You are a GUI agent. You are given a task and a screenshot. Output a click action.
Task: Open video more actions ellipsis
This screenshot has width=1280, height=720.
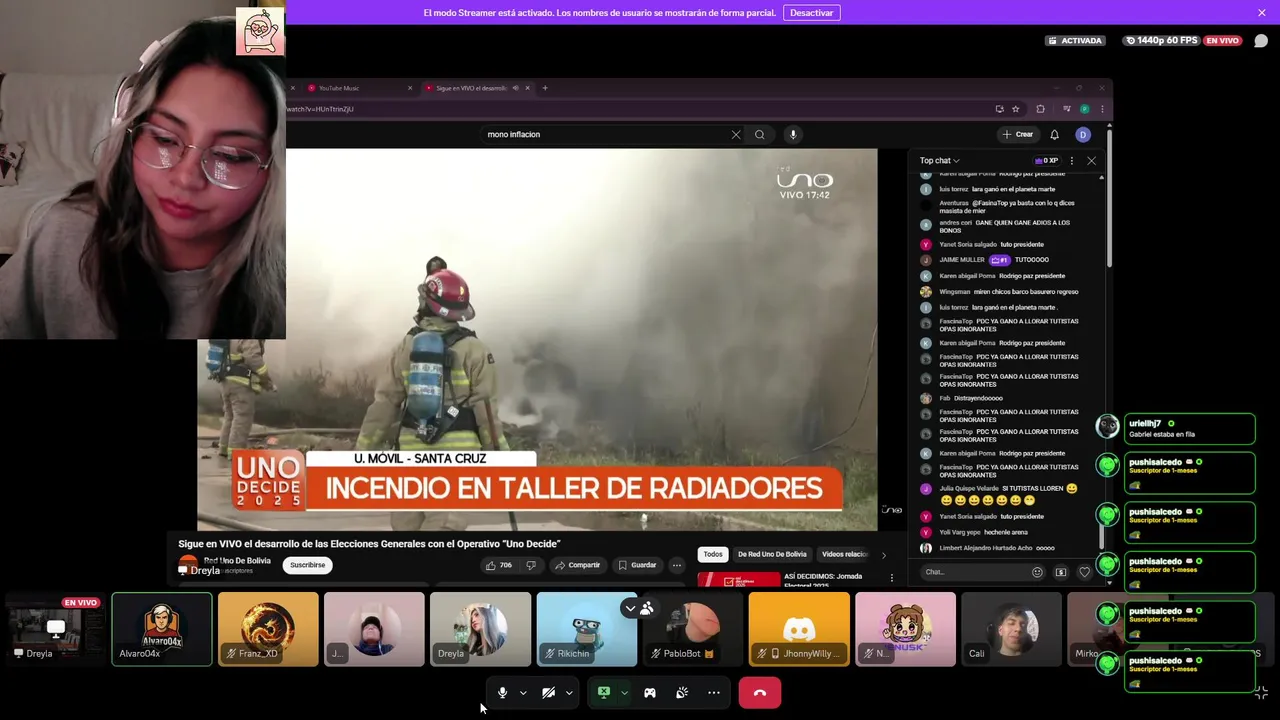tap(677, 565)
